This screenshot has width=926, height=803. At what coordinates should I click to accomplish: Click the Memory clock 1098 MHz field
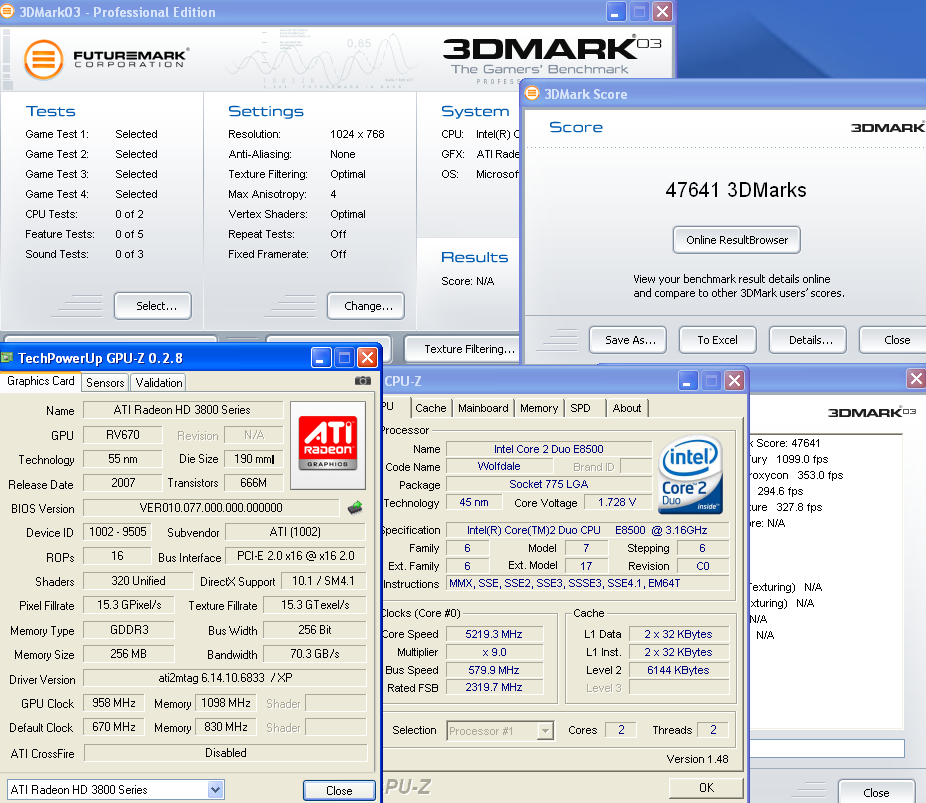pyautogui.click(x=226, y=703)
